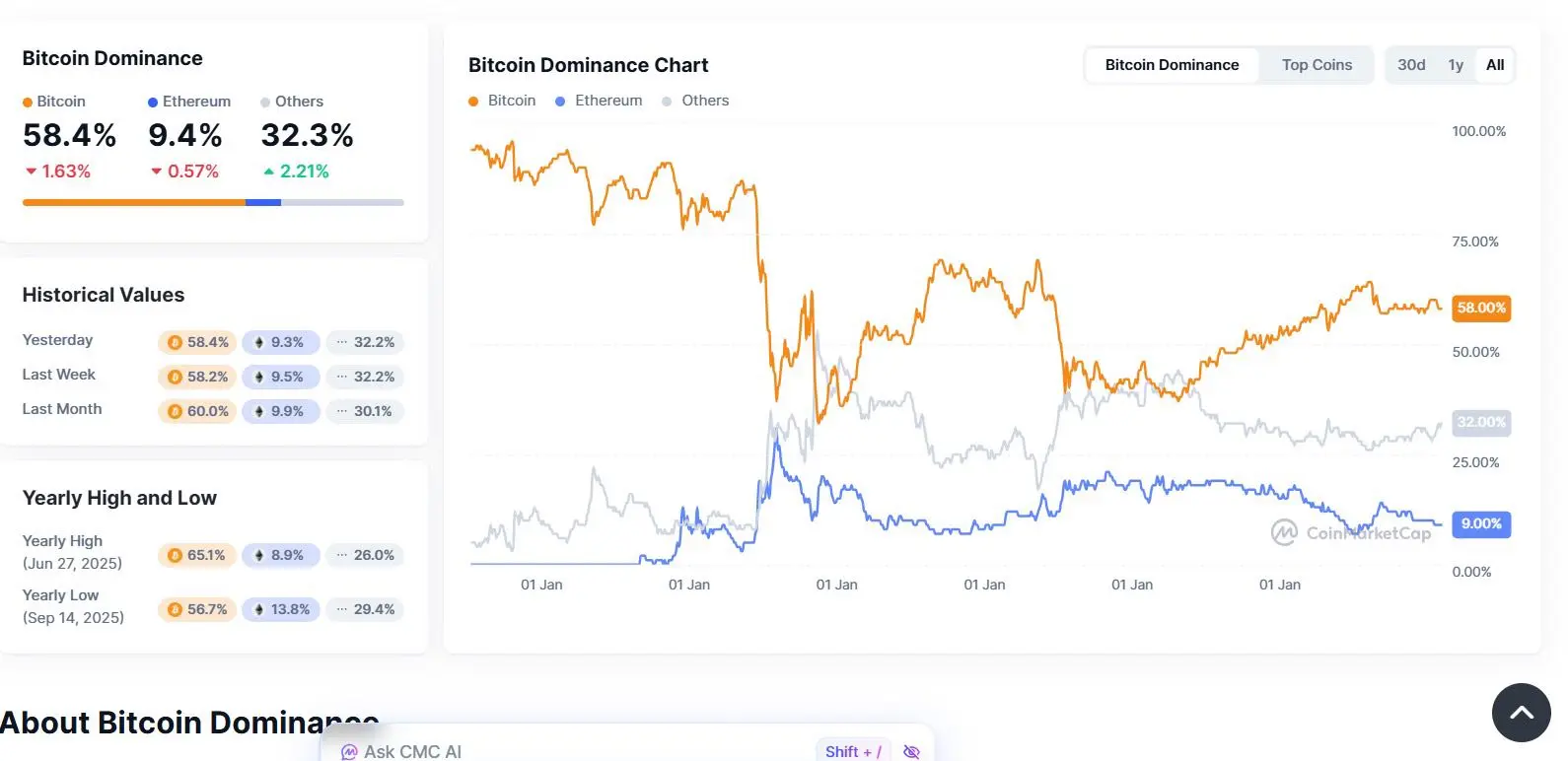Select the 30d time range

click(x=1411, y=65)
